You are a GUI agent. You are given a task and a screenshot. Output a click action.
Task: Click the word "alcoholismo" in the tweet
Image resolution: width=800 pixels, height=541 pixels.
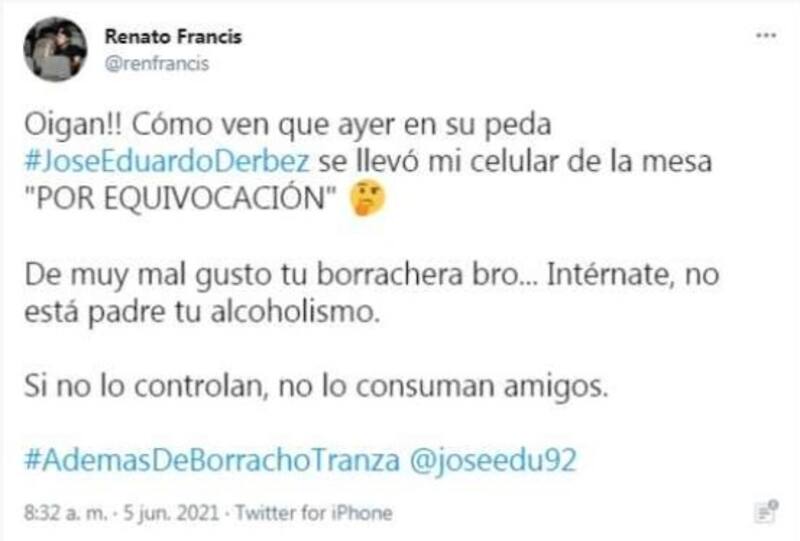pos(295,312)
